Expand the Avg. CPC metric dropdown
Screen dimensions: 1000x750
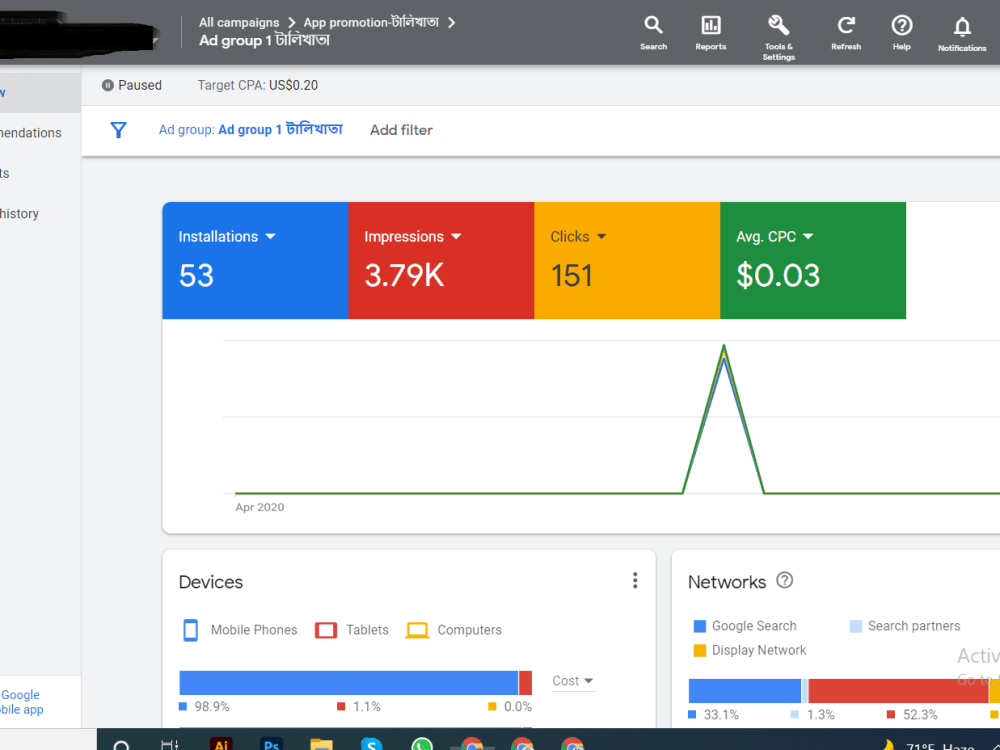[x=808, y=237]
